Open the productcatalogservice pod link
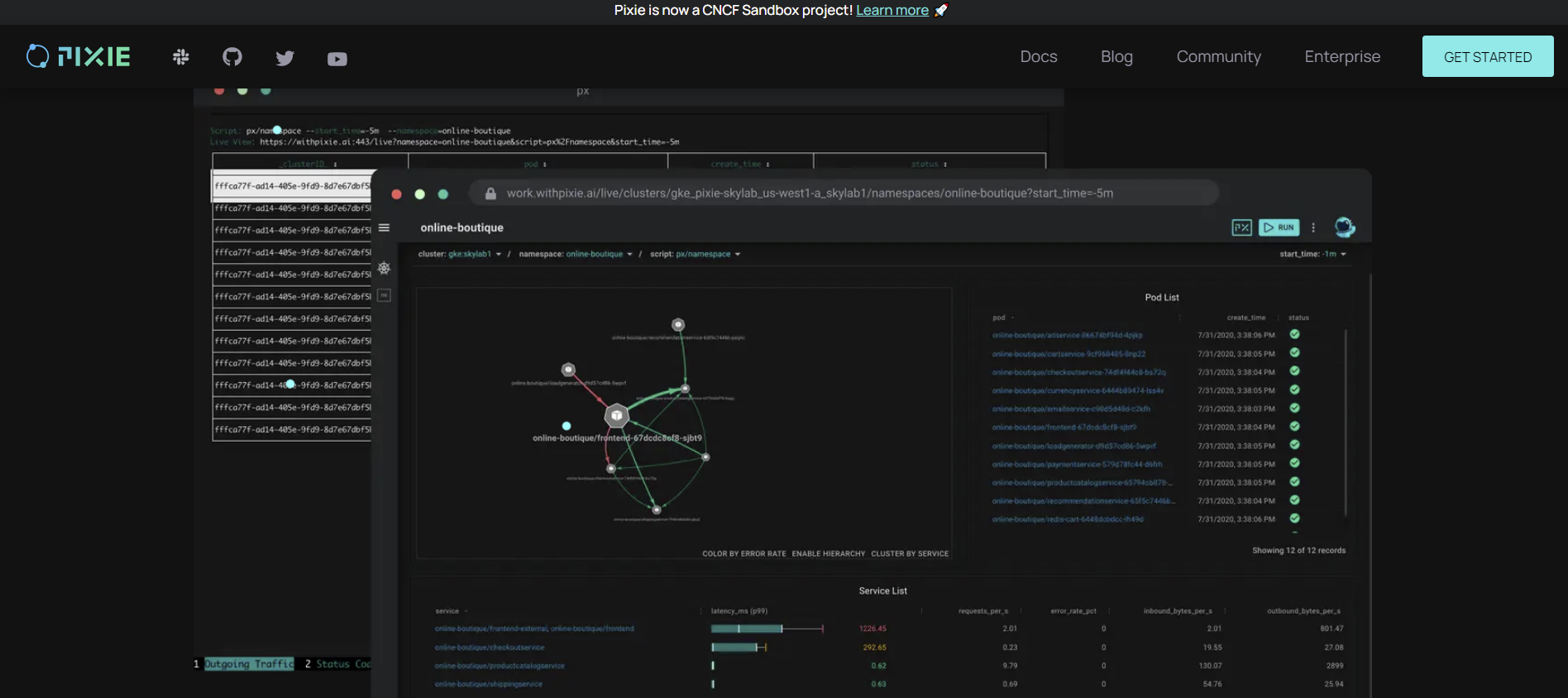Viewport: 1568px width, 698px height. (x=1083, y=482)
